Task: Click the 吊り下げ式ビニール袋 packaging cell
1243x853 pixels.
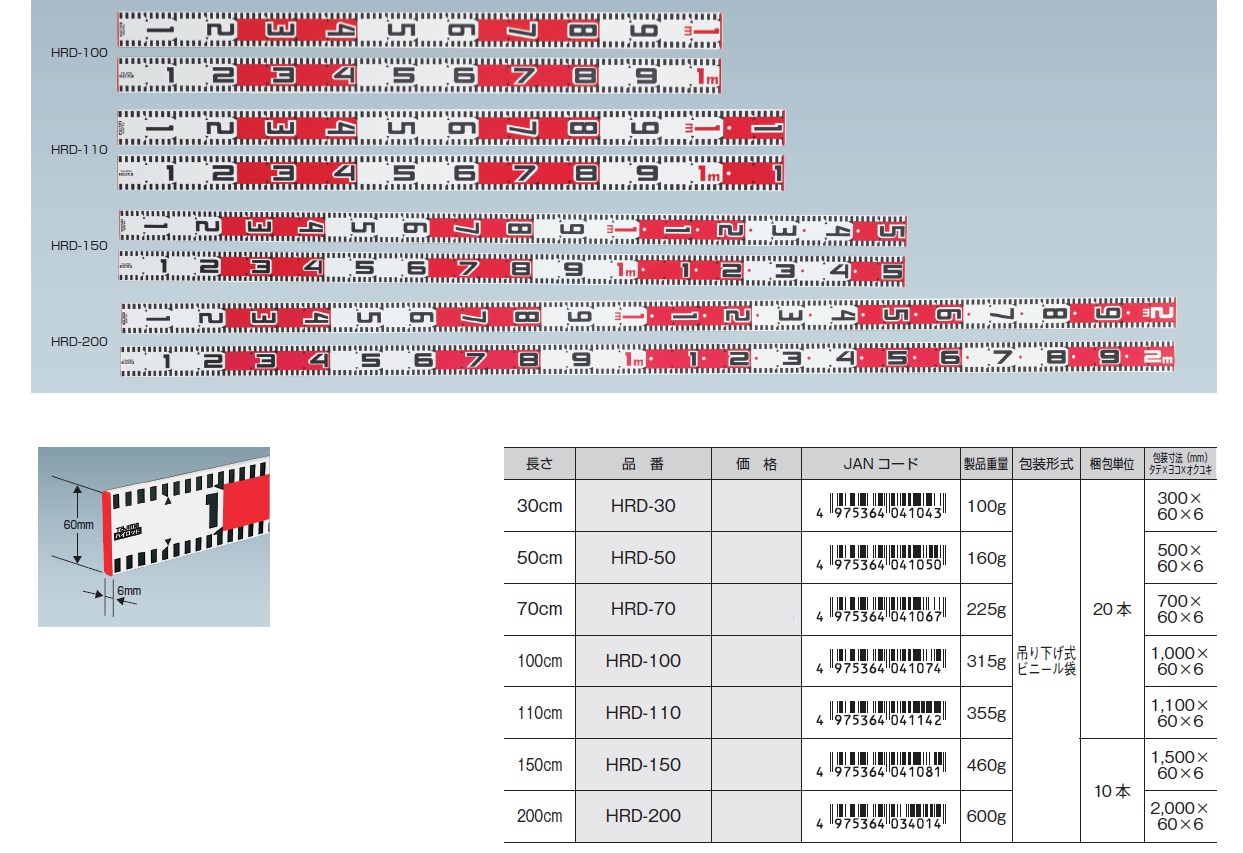Action: (x=1046, y=661)
